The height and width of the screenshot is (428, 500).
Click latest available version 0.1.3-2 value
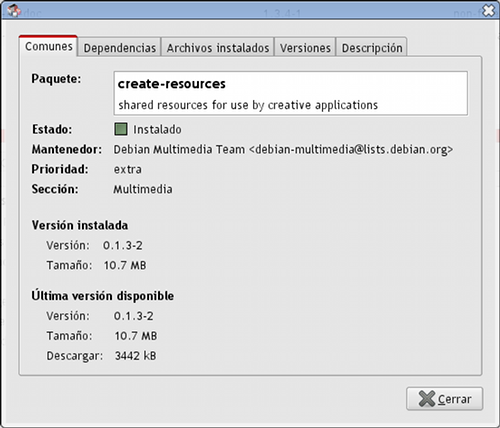click(x=134, y=316)
